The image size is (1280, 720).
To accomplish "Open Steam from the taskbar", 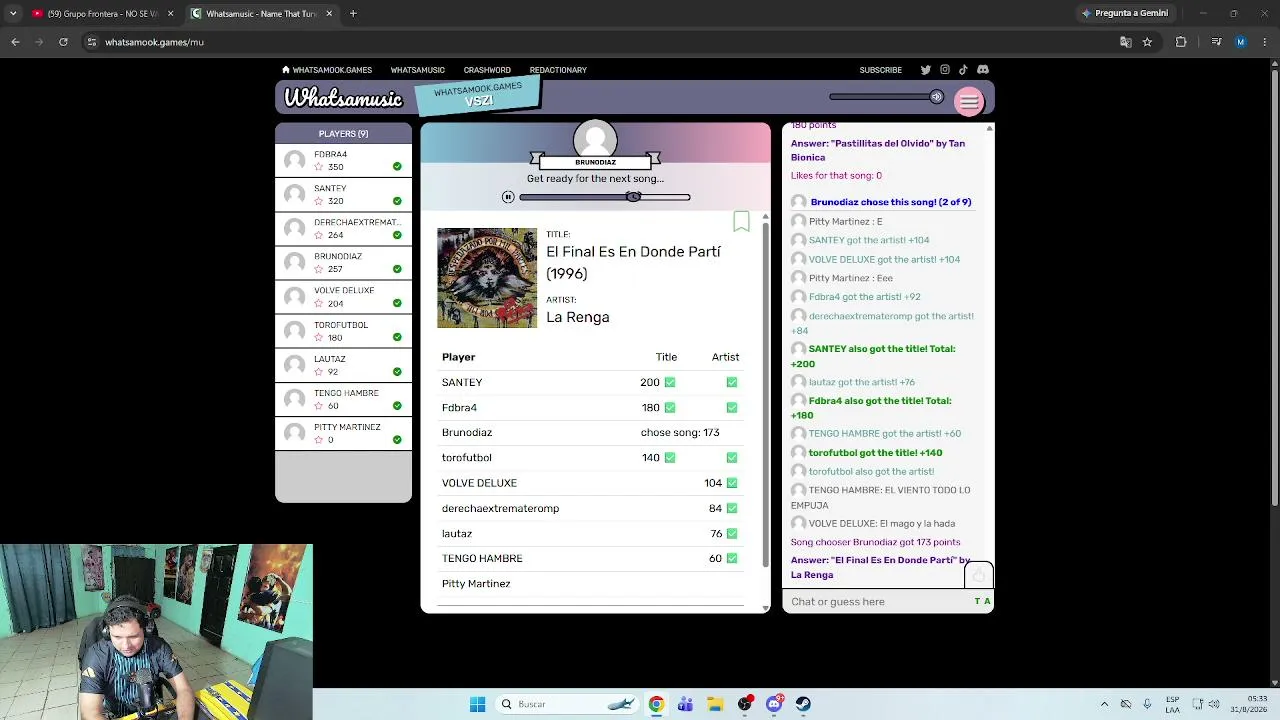I will pos(803,704).
